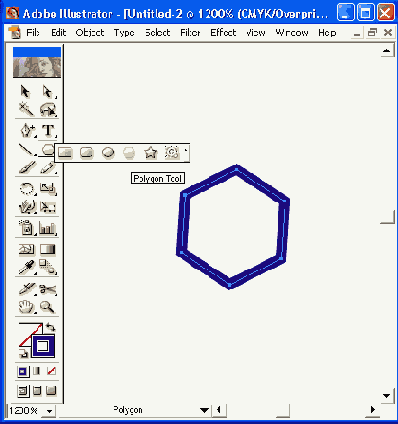Image resolution: width=398 pixels, height=424 pixels.
Task: Click the vertical scrollbar down arrow
Action: [386, 396]
